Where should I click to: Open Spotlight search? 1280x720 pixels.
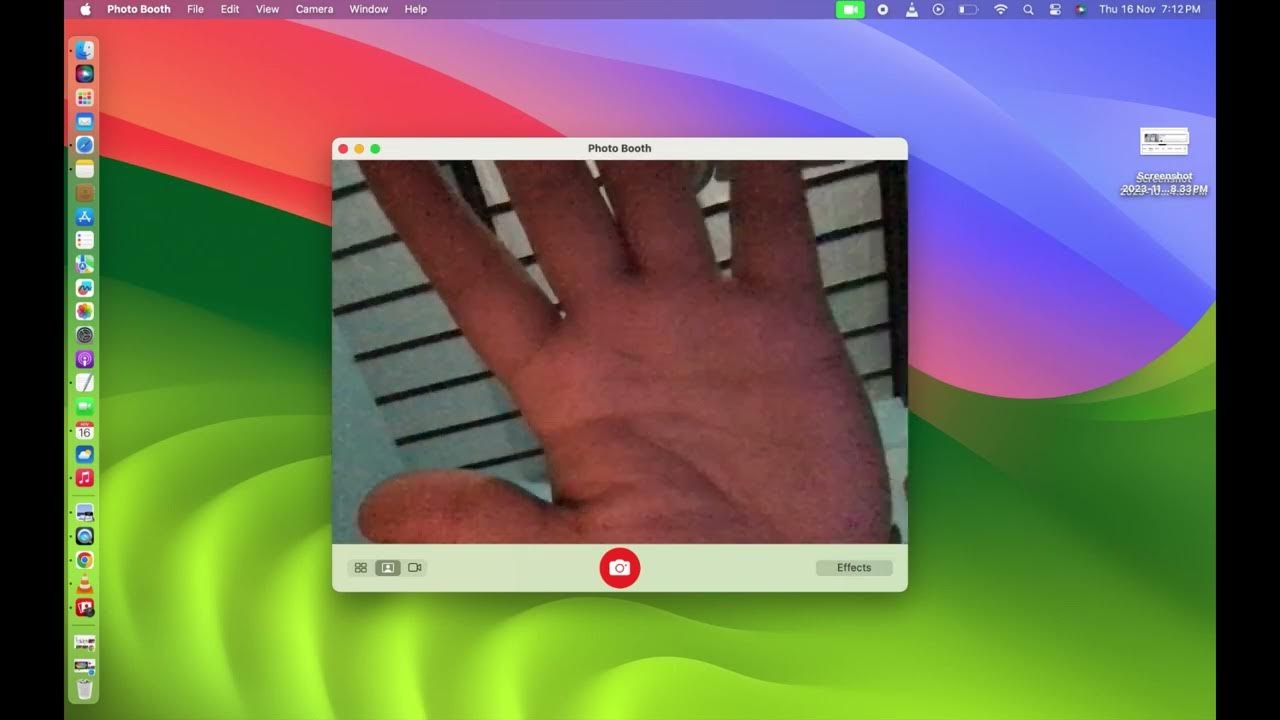1028,9
